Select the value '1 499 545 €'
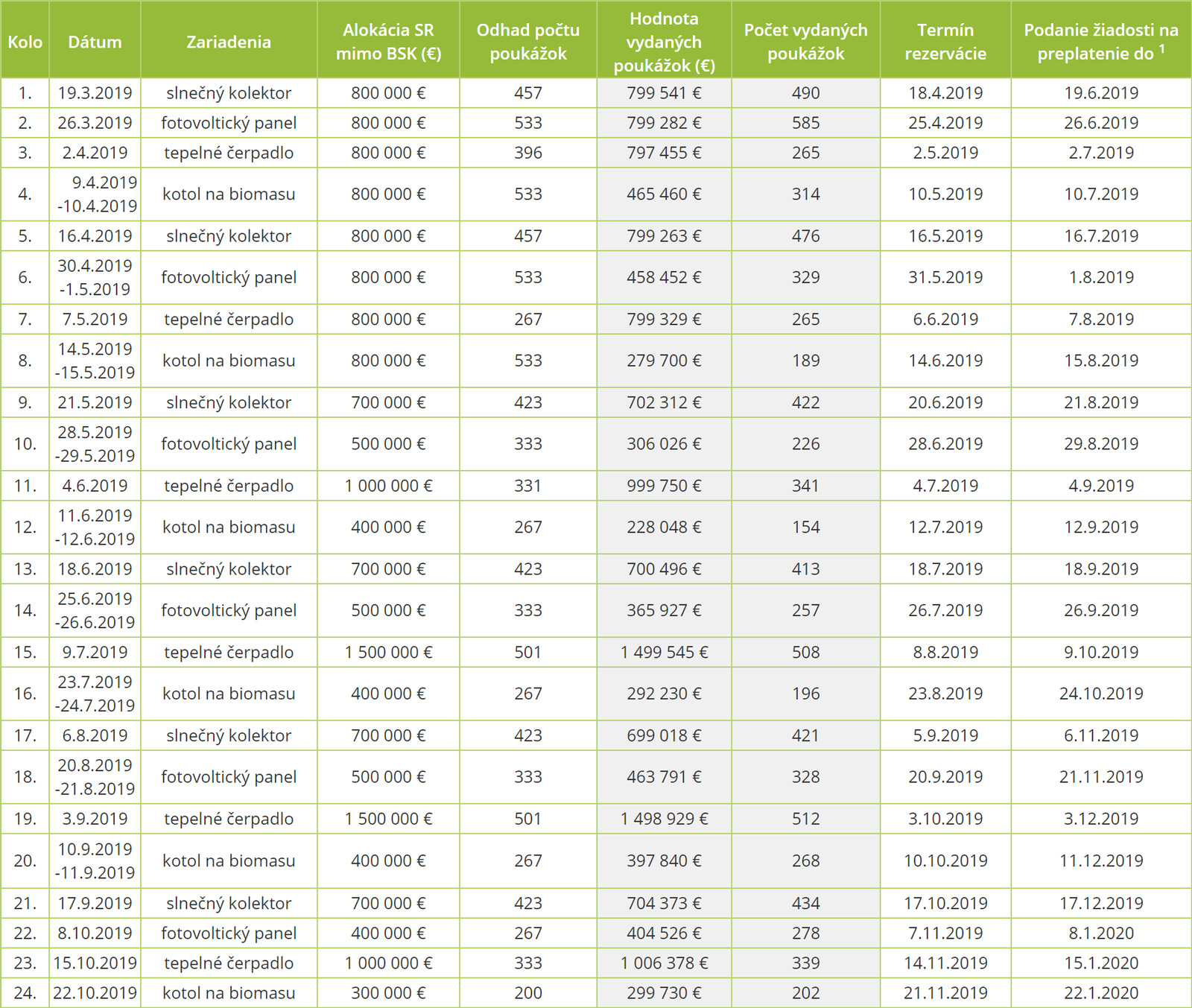 coord(664,653)
